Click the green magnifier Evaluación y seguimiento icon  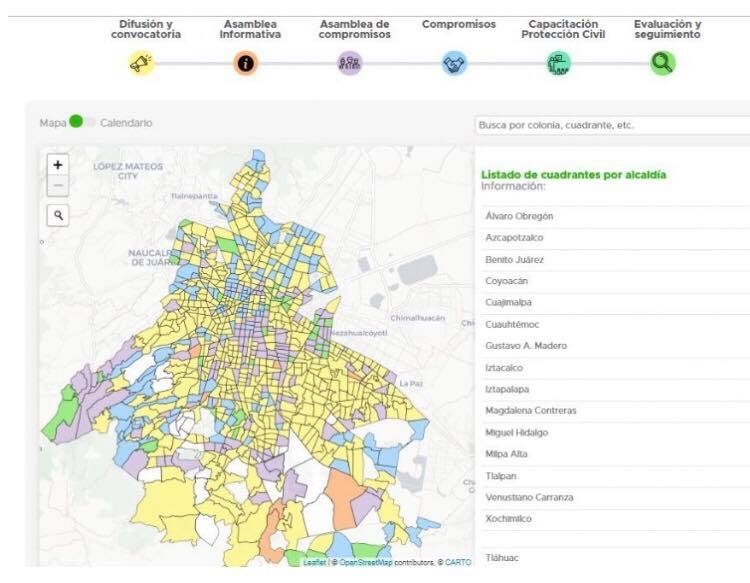(662, 63)
